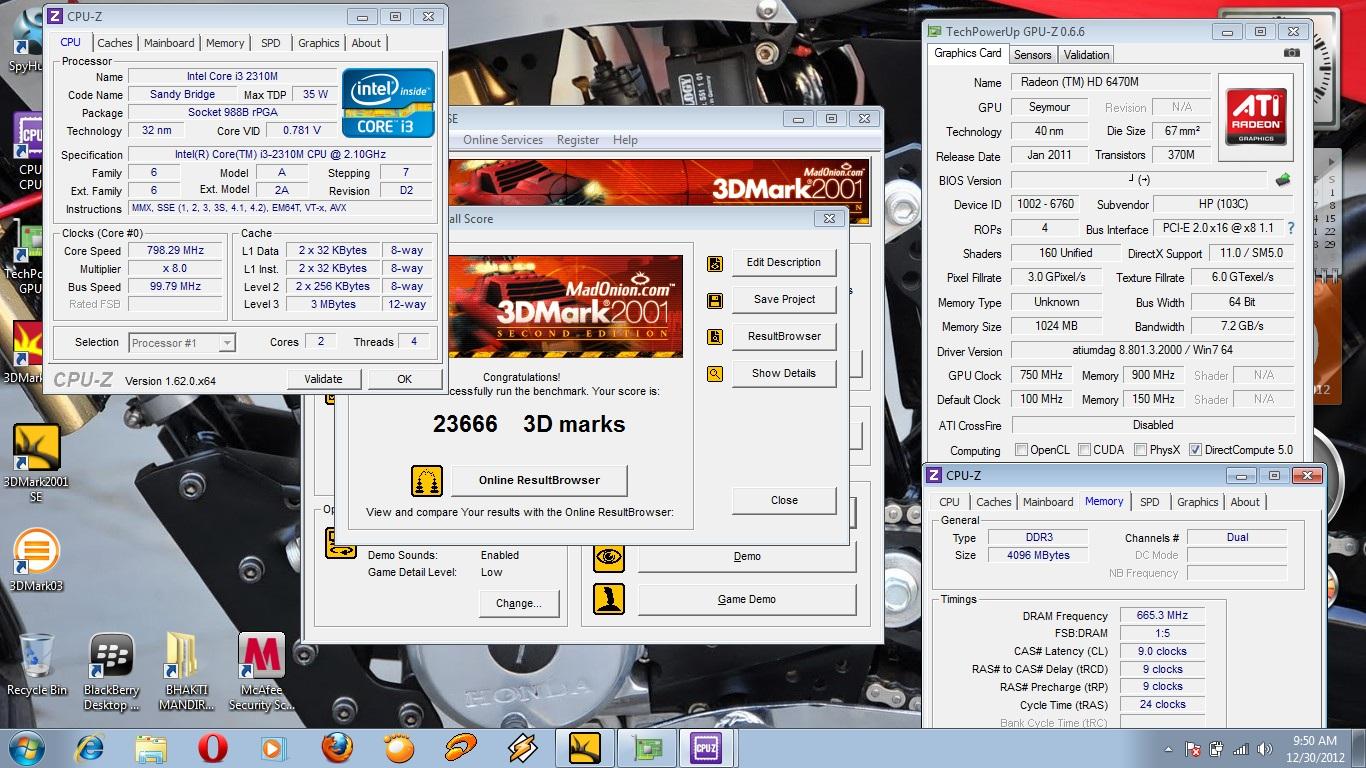Click the DRAM Frequency value 665.3 MHz
The image size is (1366, 768).
(x=1161, y=616)
